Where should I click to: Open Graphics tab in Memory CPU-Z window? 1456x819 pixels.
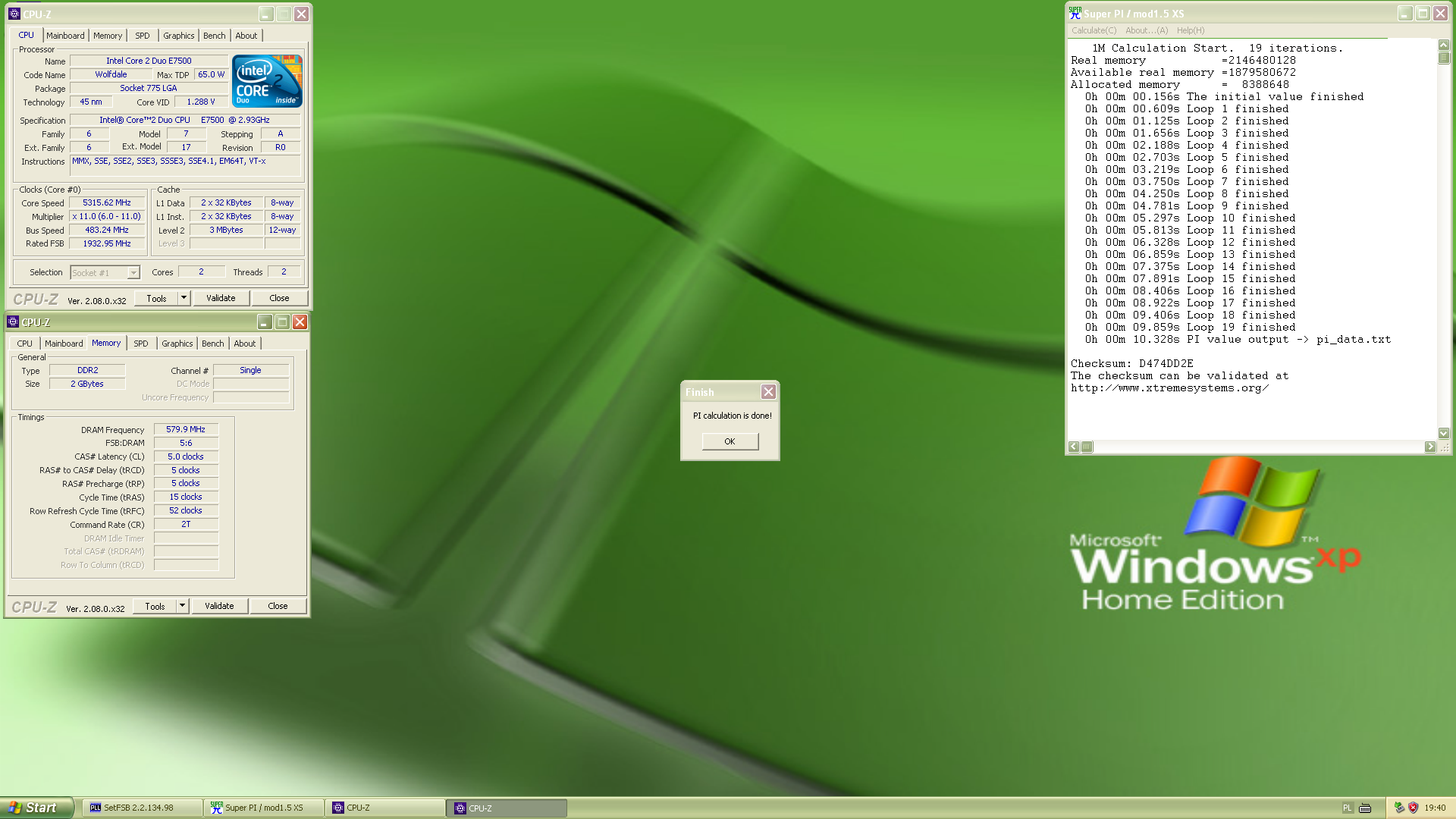pos(177,344)
